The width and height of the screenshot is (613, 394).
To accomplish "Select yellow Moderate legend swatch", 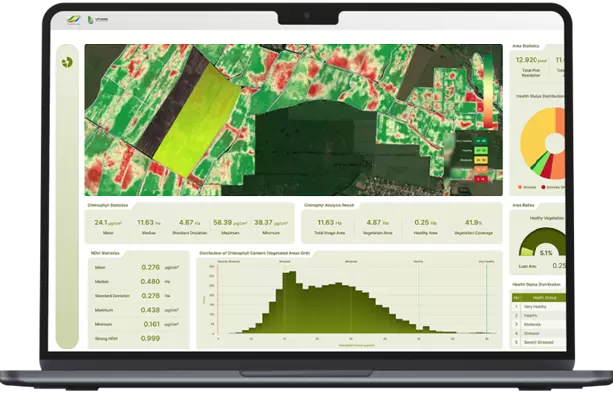I will pos(480,160).
